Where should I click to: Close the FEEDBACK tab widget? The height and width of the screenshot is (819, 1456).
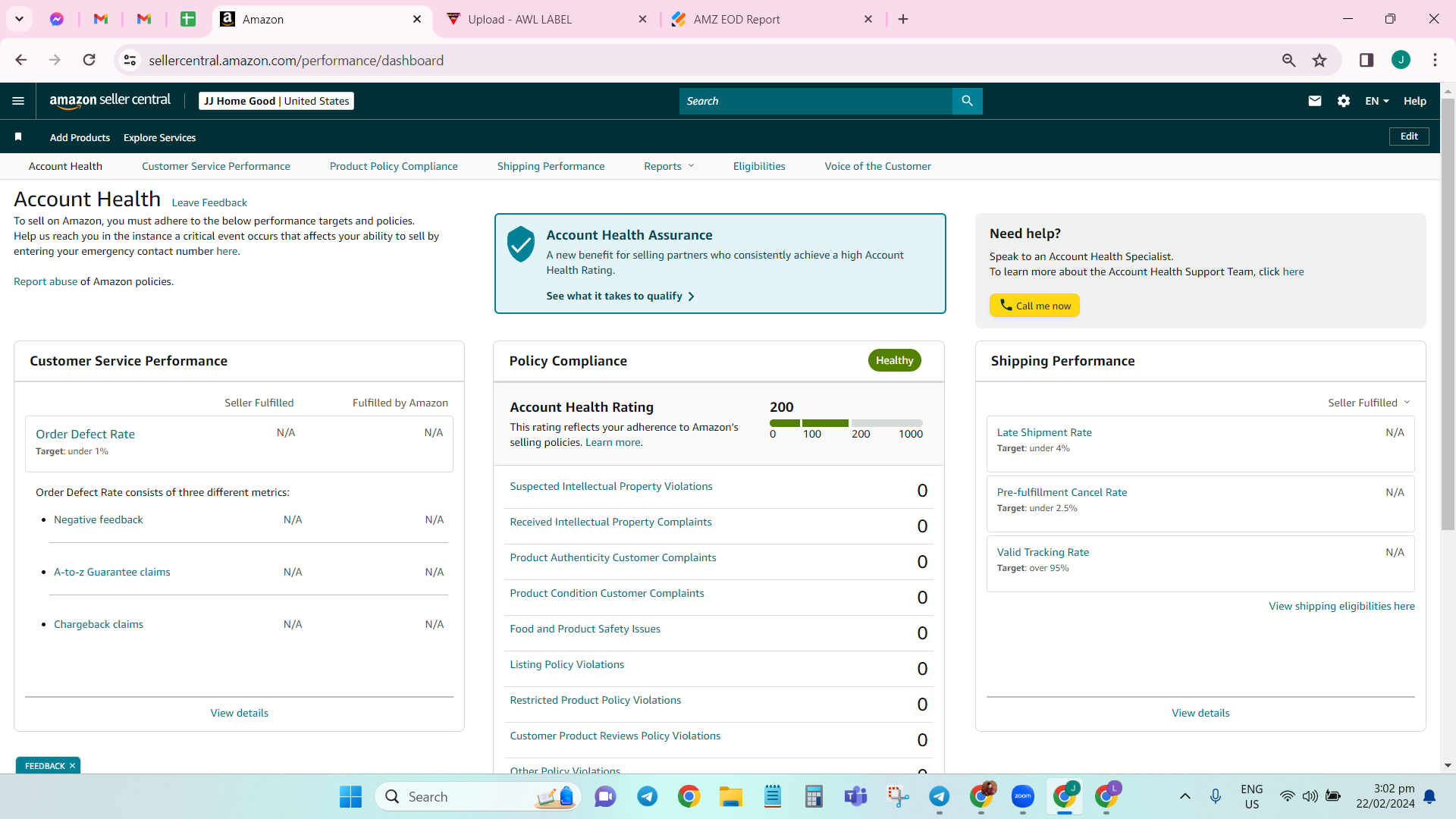pyautogui.click(x=72, y=766)
